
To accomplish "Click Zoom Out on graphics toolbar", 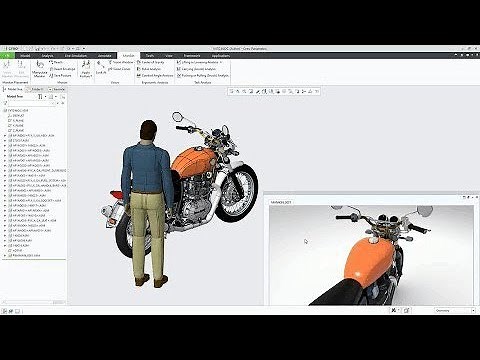I will click(245, 91).
